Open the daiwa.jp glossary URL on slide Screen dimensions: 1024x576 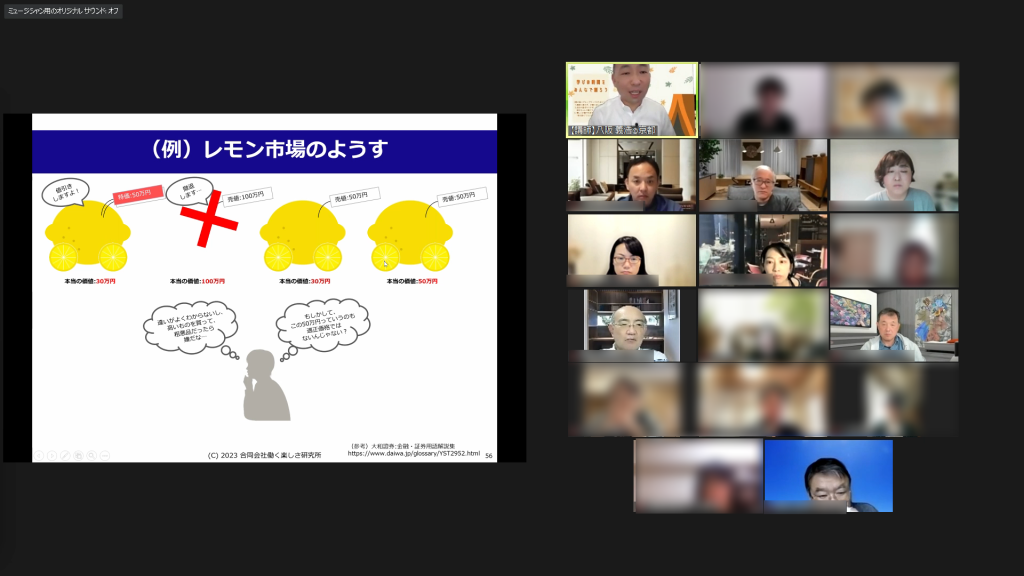[413, 453]
